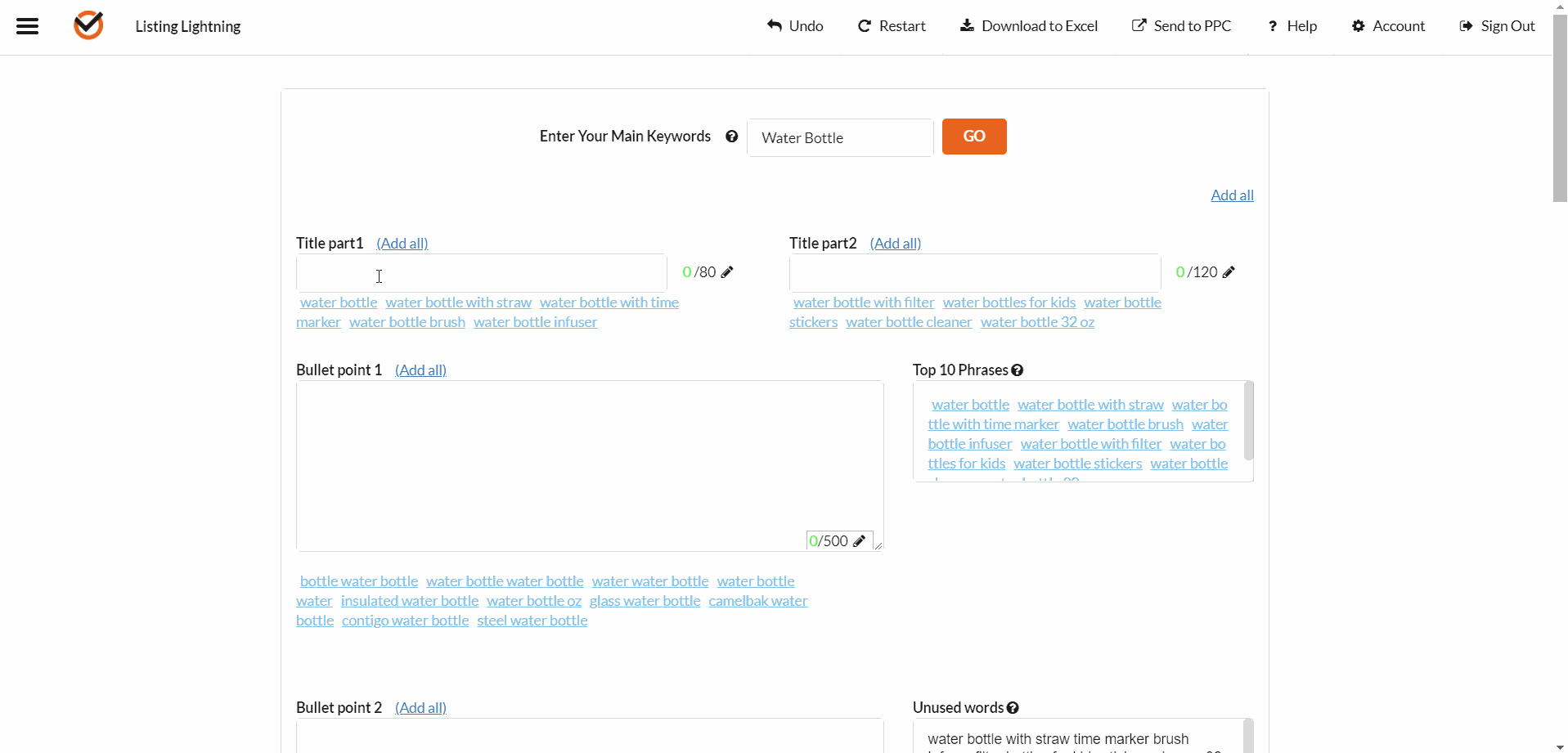1568x753 pixels.
Task: Select Download to Excel menu item
Action: pyautogui.click(x=1029, y=26)
